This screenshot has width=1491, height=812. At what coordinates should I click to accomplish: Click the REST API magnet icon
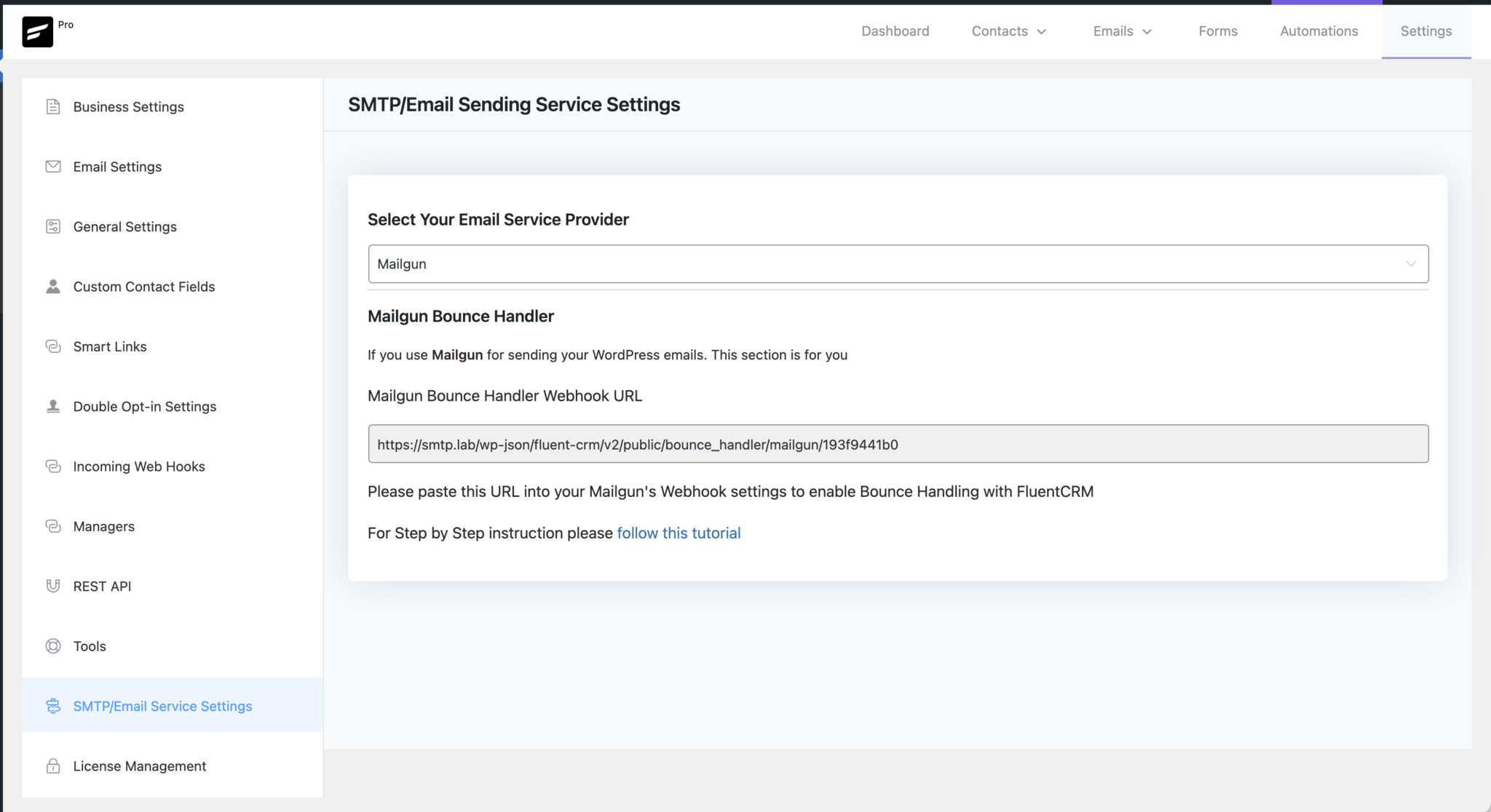pos(53,586)
